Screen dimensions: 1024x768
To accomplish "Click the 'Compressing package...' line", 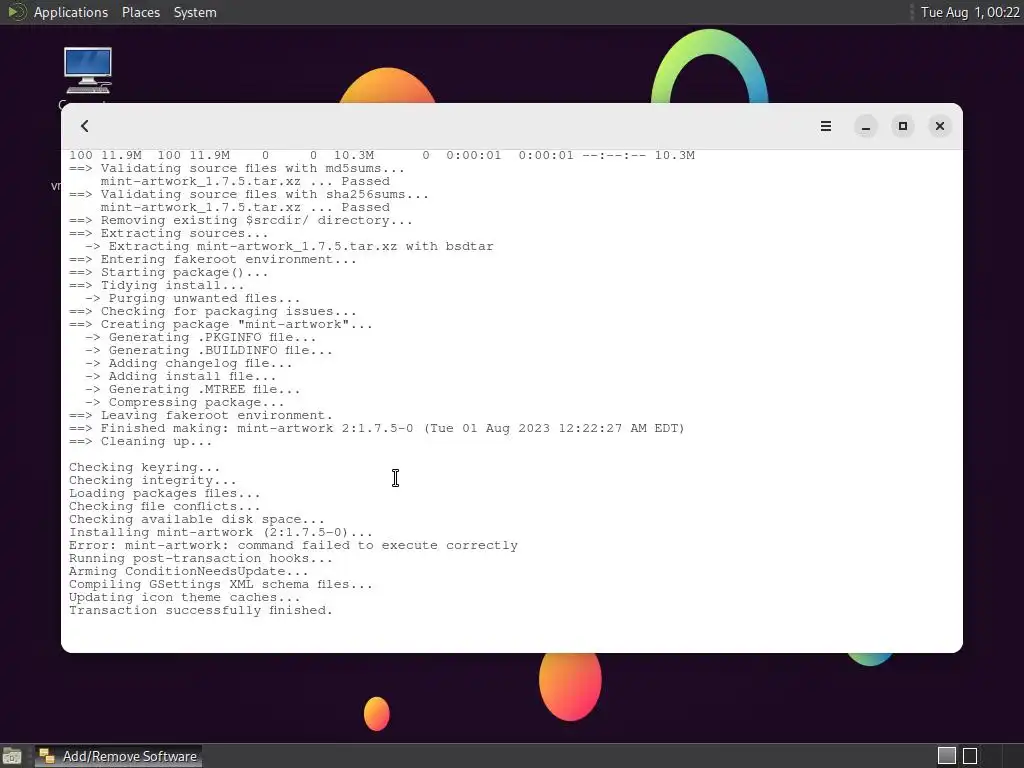I will tap(184, 402).
